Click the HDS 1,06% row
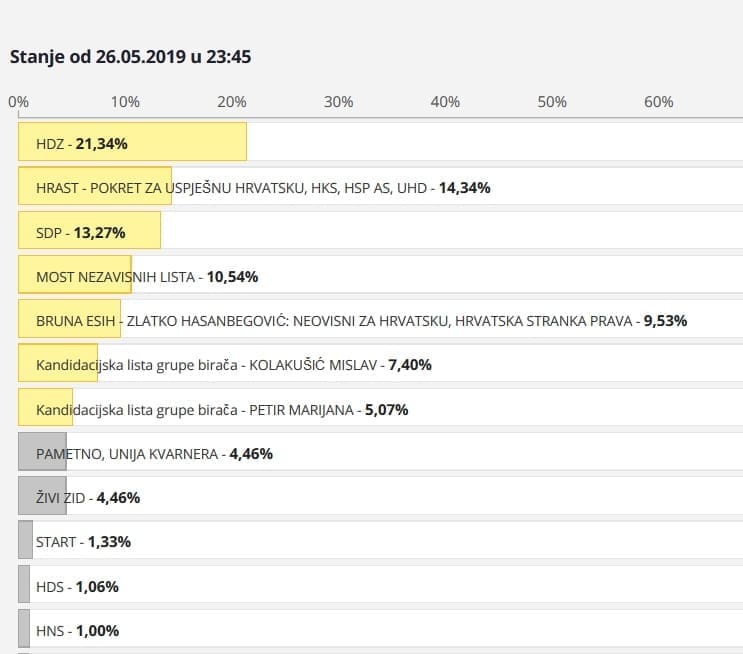 coord(77,586)
